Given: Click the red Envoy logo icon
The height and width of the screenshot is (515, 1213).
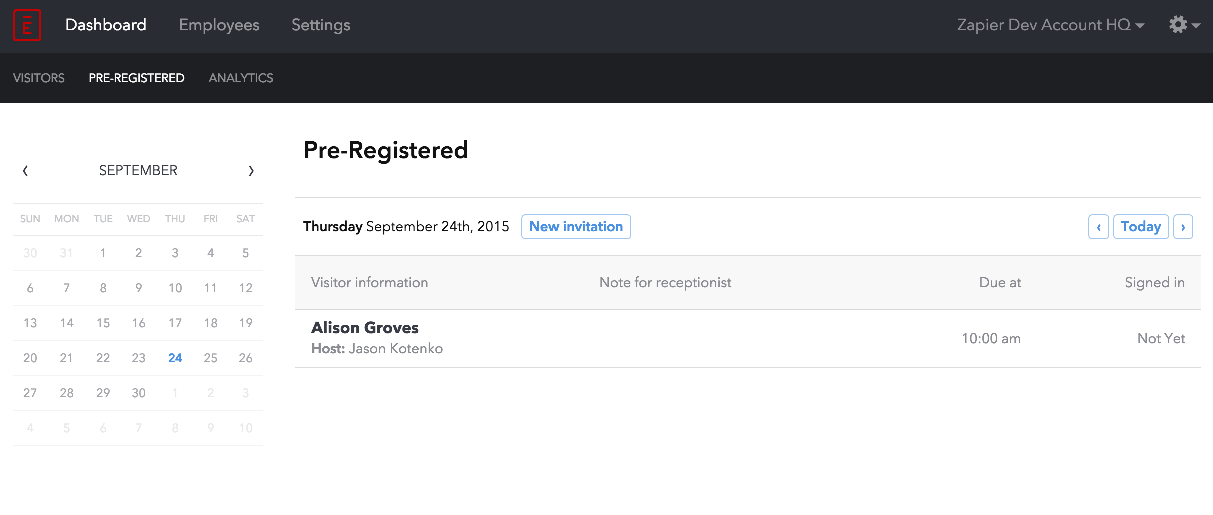Looking at the screenshot, I should [x=27, y=25].
